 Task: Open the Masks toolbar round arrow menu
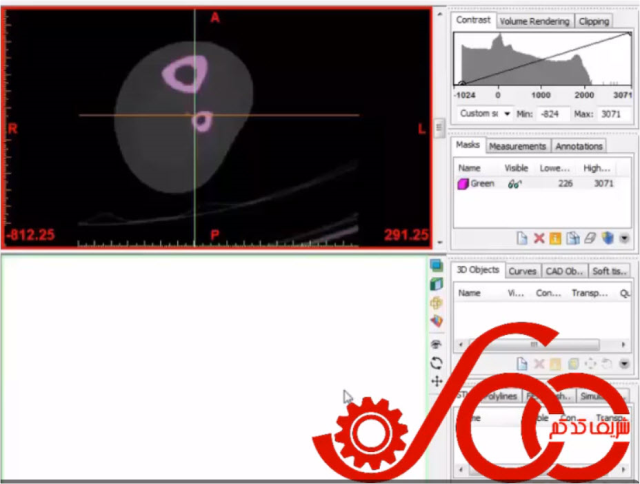pos(624,238)
